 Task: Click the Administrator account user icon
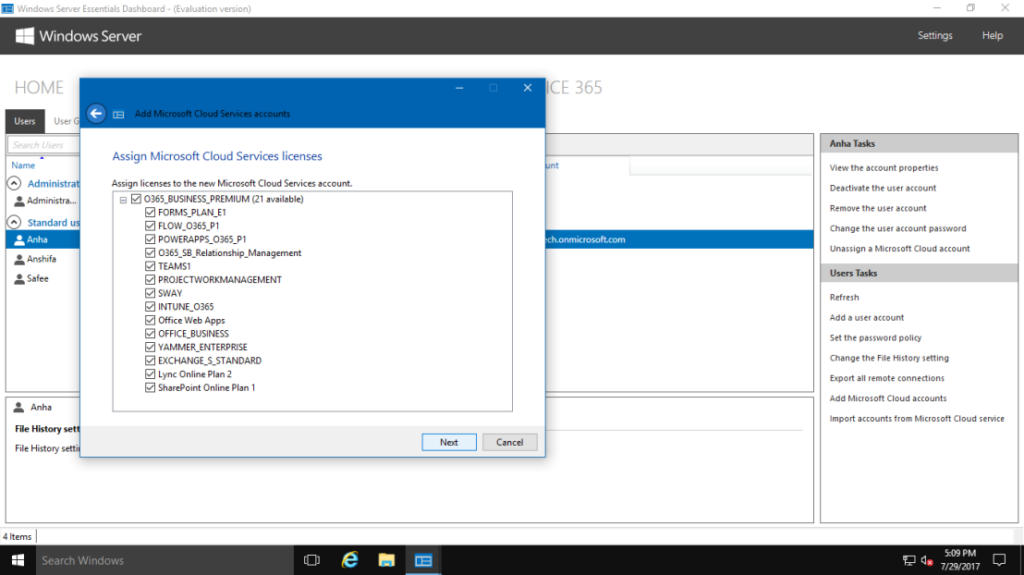click(20, 201)
